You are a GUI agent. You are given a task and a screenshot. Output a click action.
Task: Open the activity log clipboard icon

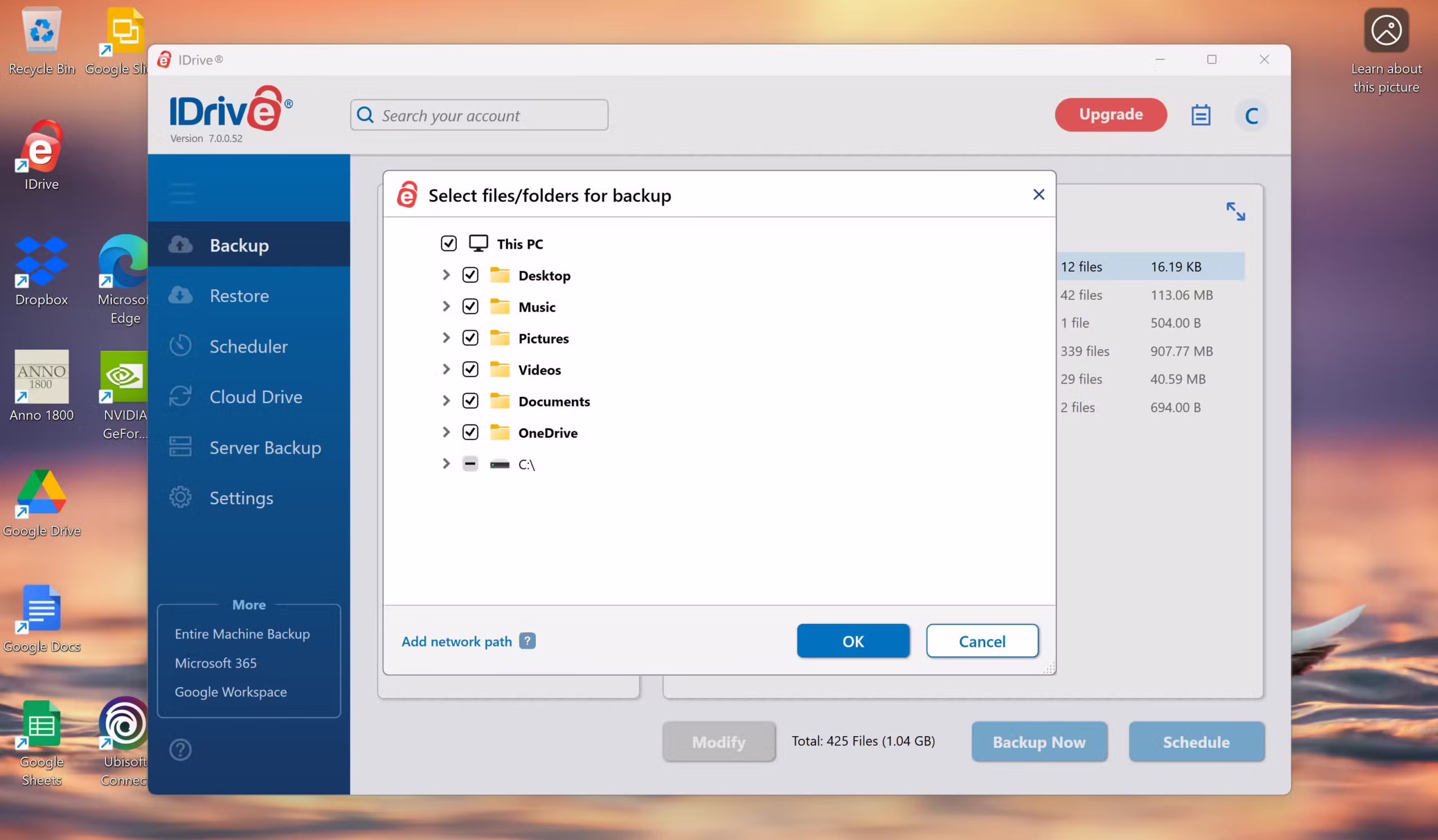coord(1201,115)
